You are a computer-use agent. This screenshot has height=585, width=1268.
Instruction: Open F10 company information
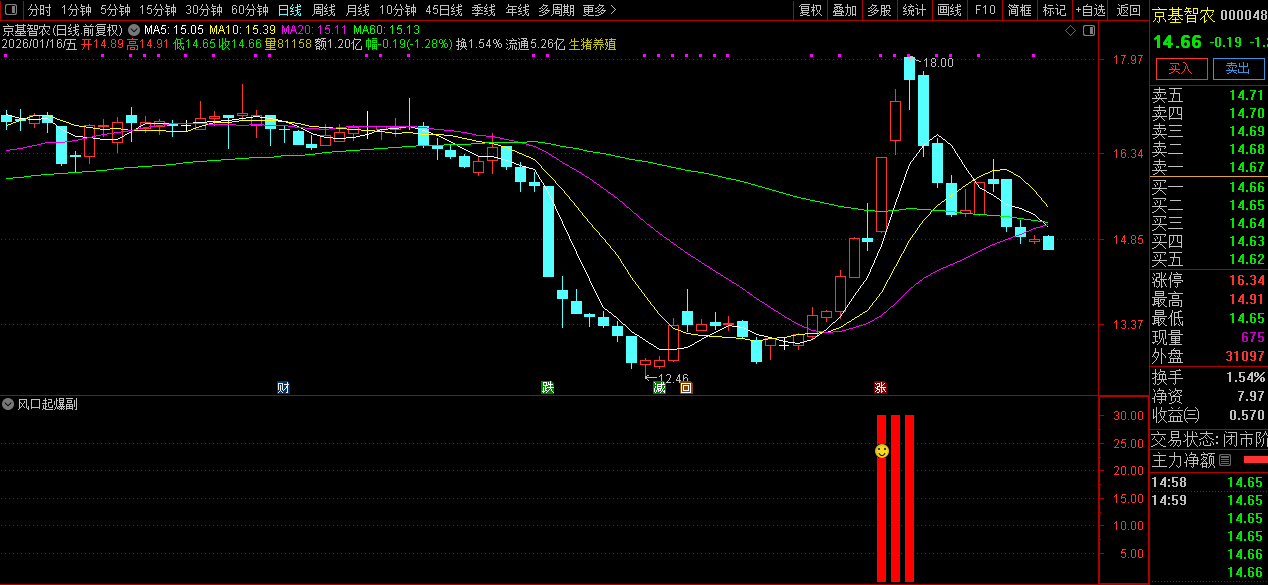(985, 10)
